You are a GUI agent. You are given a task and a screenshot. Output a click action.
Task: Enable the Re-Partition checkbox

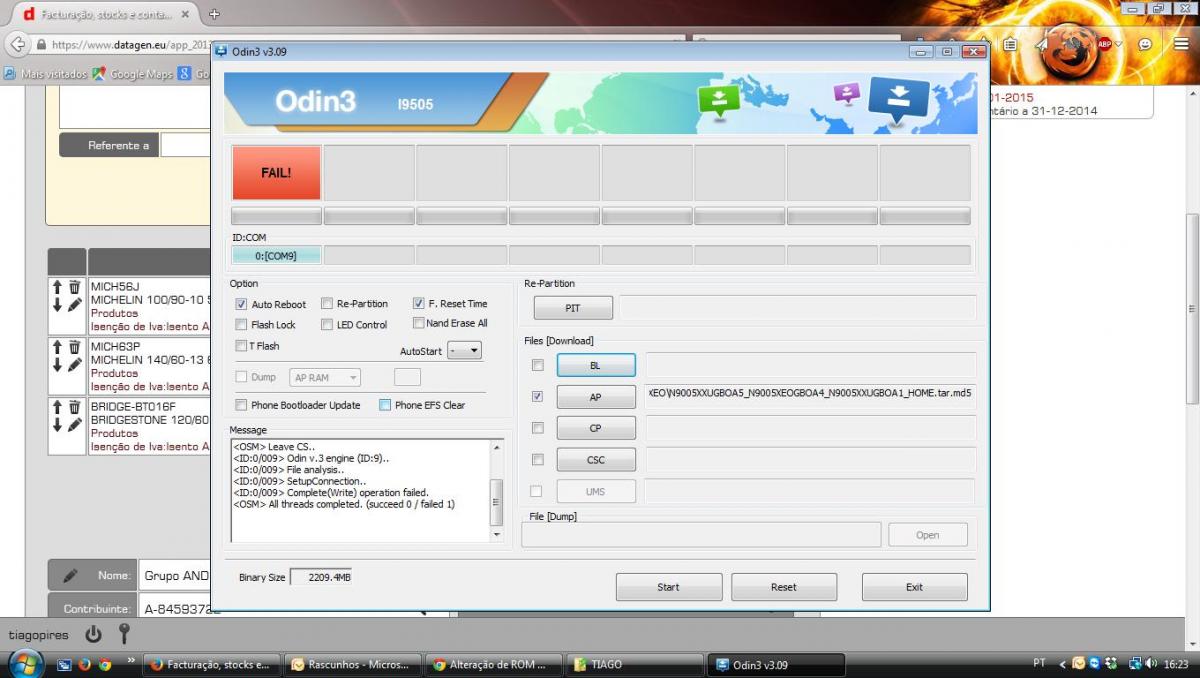click(327, 303)
